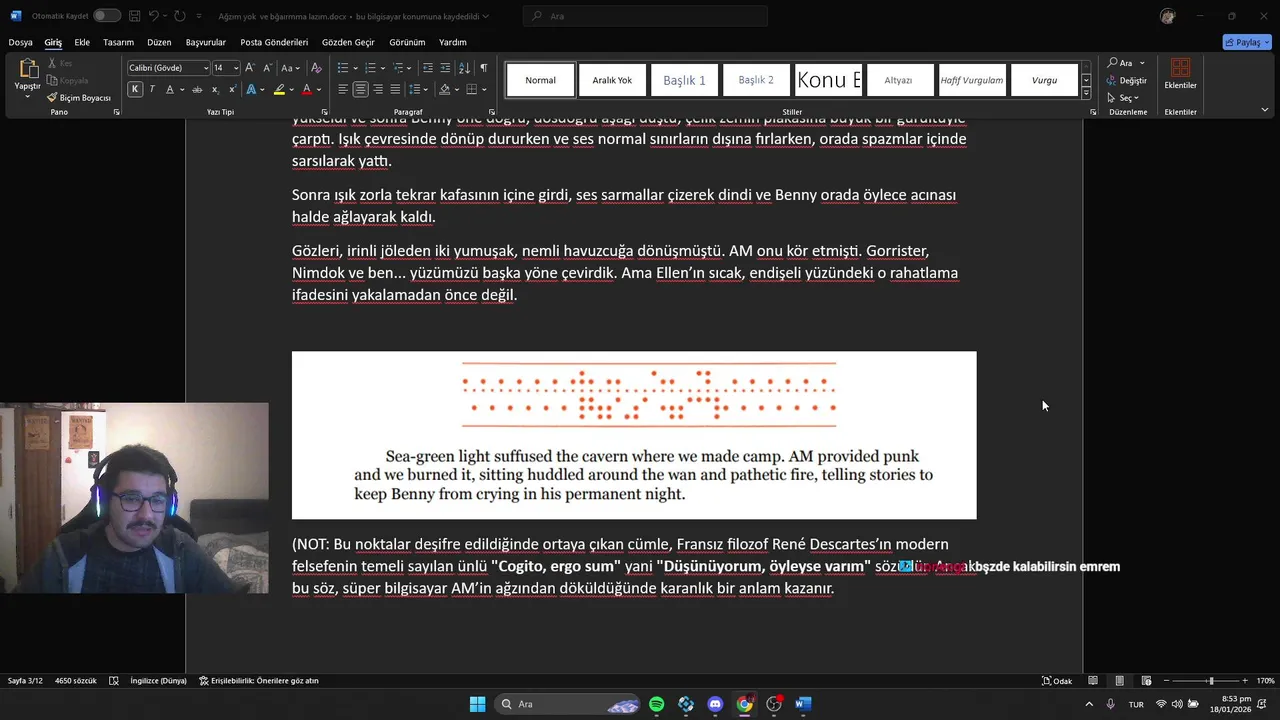
Task: Open the font size 14 dropdown
Action: click(236, 68)
